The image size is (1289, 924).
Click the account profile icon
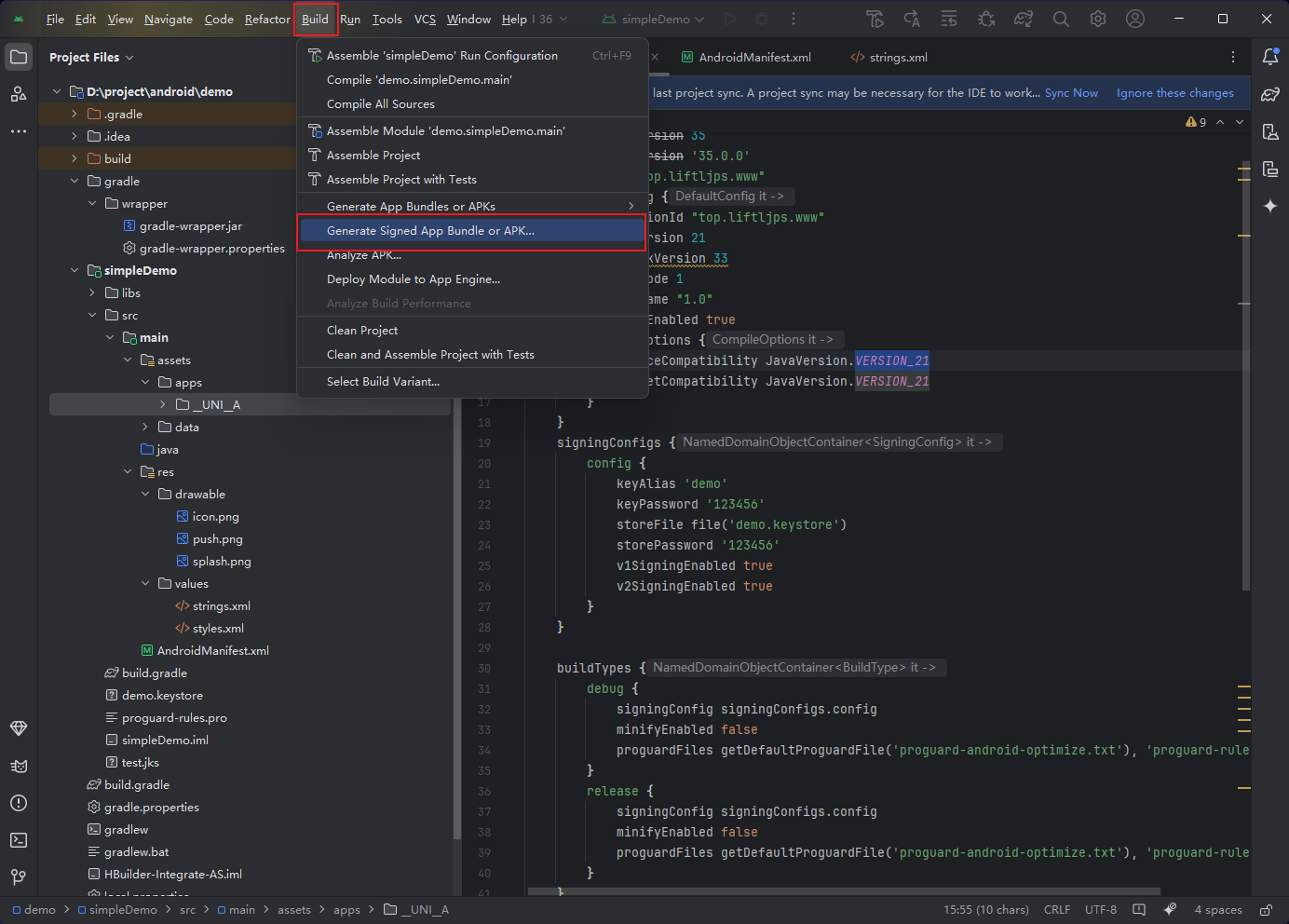pos(1135,19)
